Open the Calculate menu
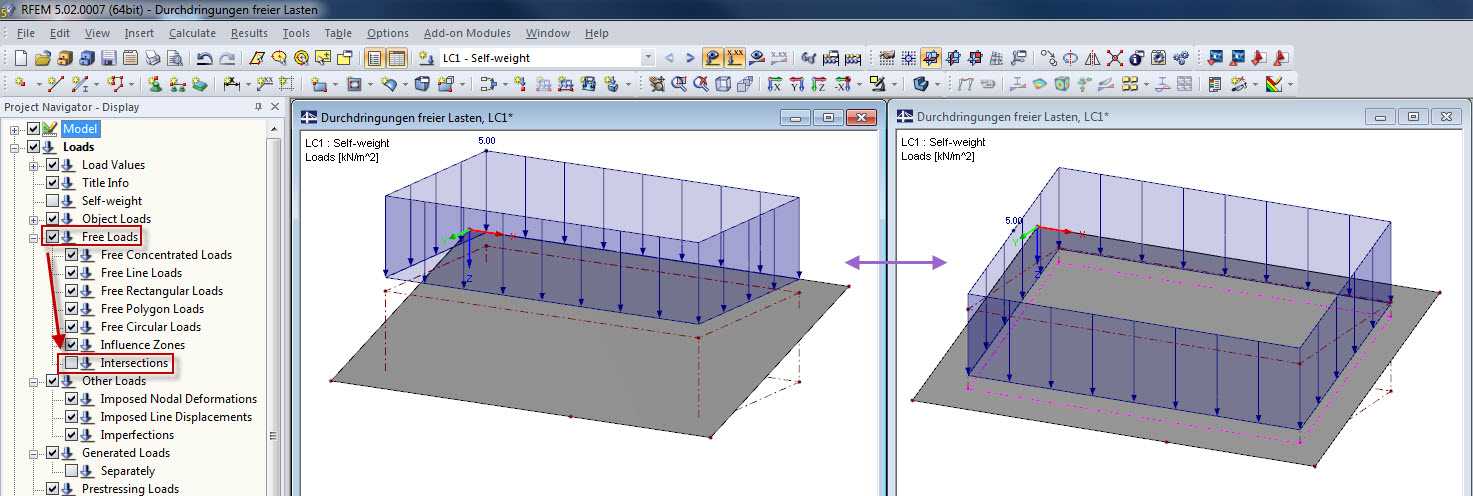1473x496 pixels. [192, 33]
